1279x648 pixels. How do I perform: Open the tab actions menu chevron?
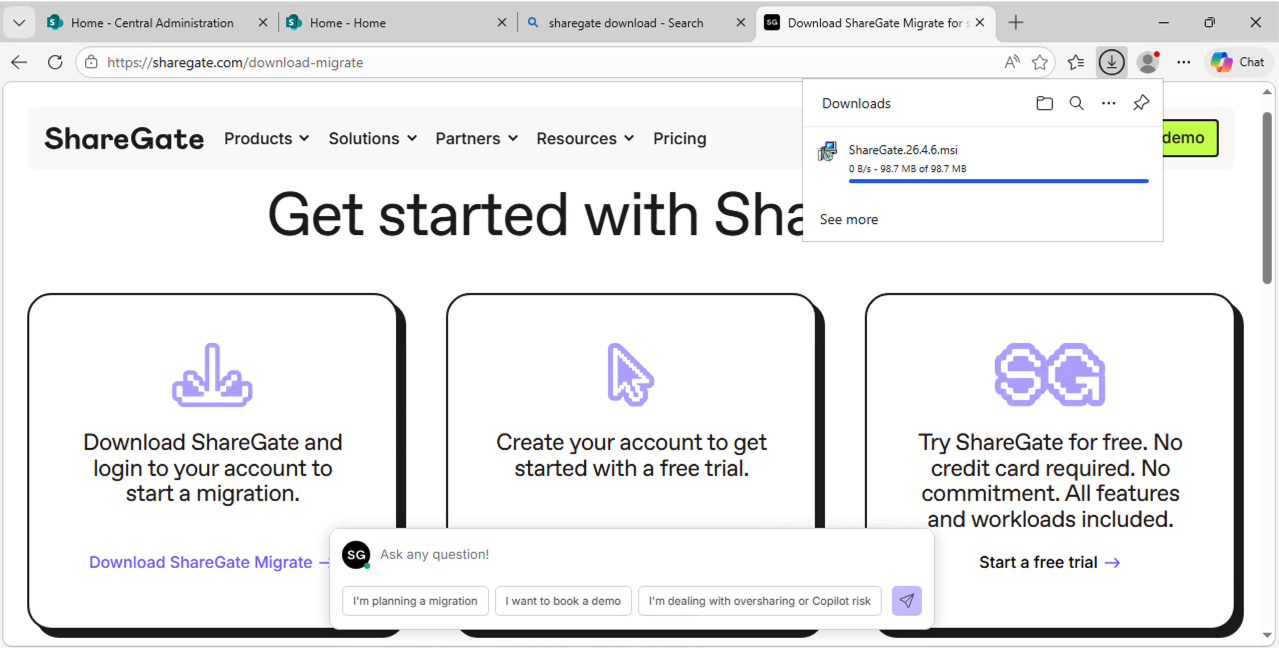click(x=19, y=23)
